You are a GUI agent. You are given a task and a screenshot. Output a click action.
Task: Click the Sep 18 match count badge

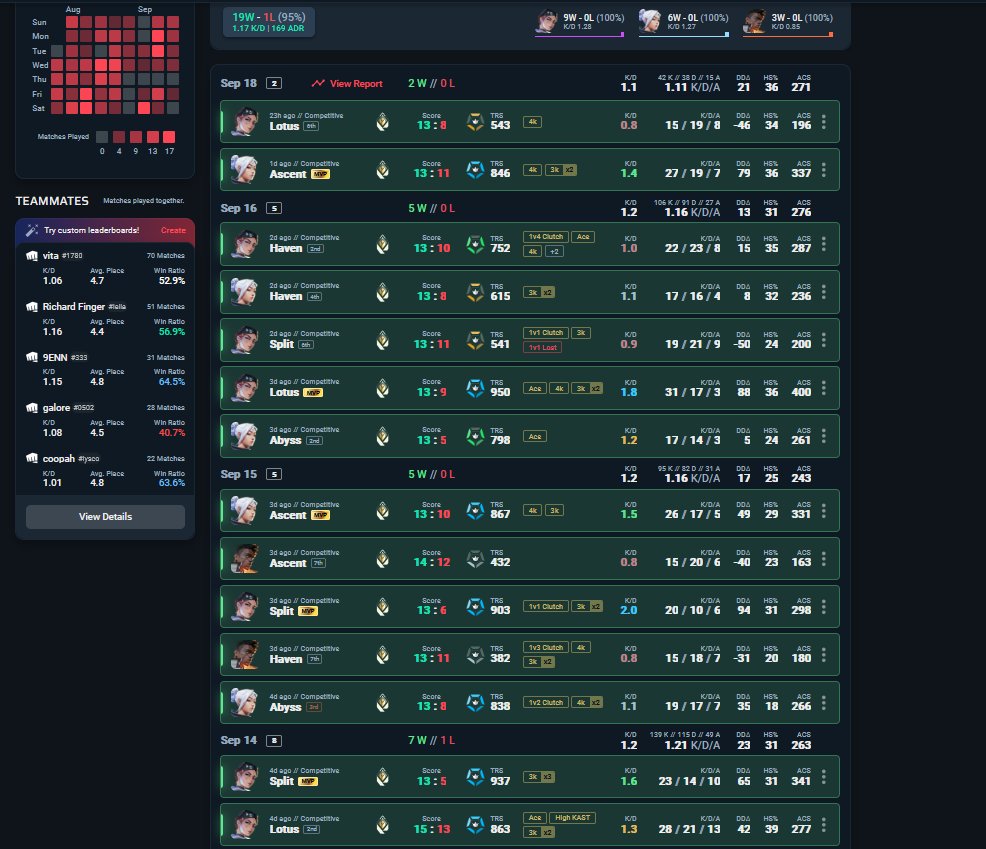coord(274,83)
